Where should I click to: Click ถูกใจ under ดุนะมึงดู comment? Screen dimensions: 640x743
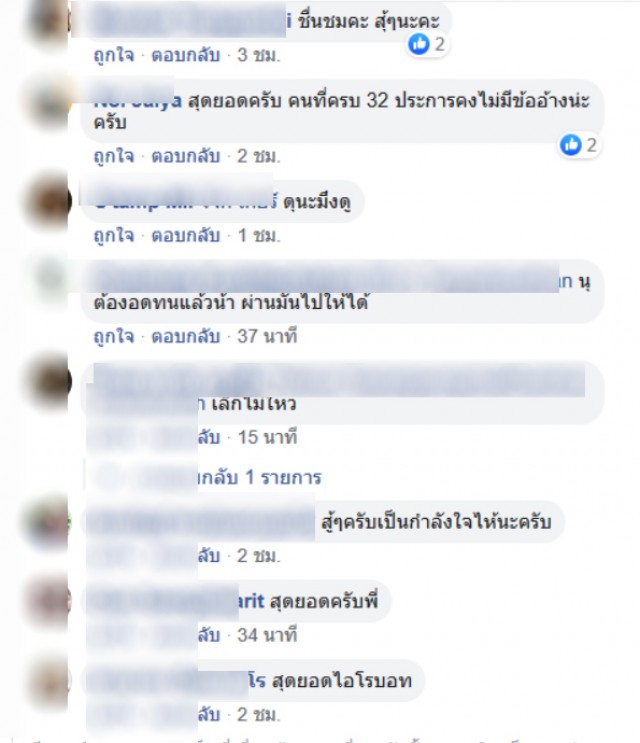coord(114,235)
